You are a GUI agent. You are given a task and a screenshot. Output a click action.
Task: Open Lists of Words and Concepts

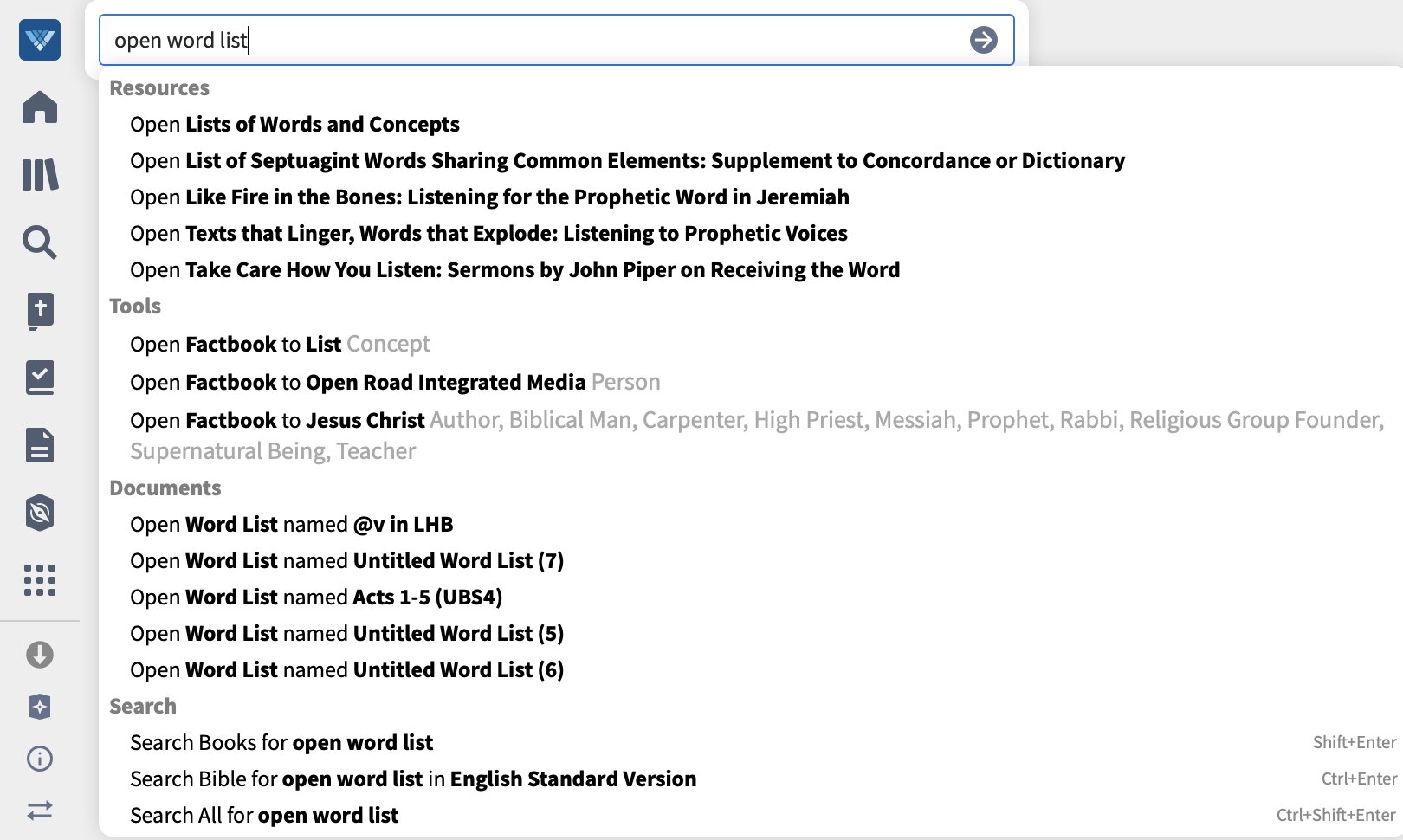[x=294, y=125]
